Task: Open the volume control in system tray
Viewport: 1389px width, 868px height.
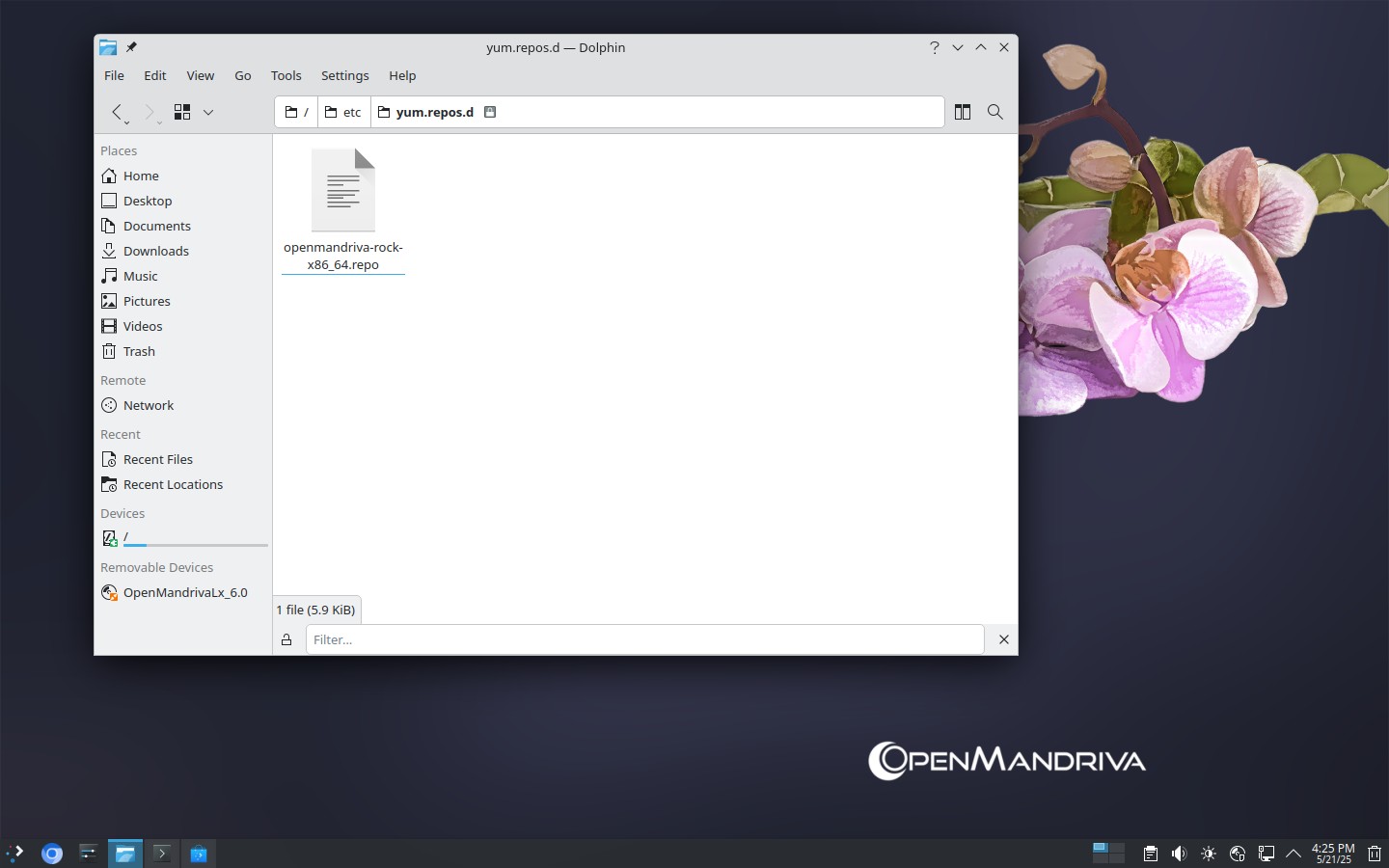Action: click(x=1179, y=854)
